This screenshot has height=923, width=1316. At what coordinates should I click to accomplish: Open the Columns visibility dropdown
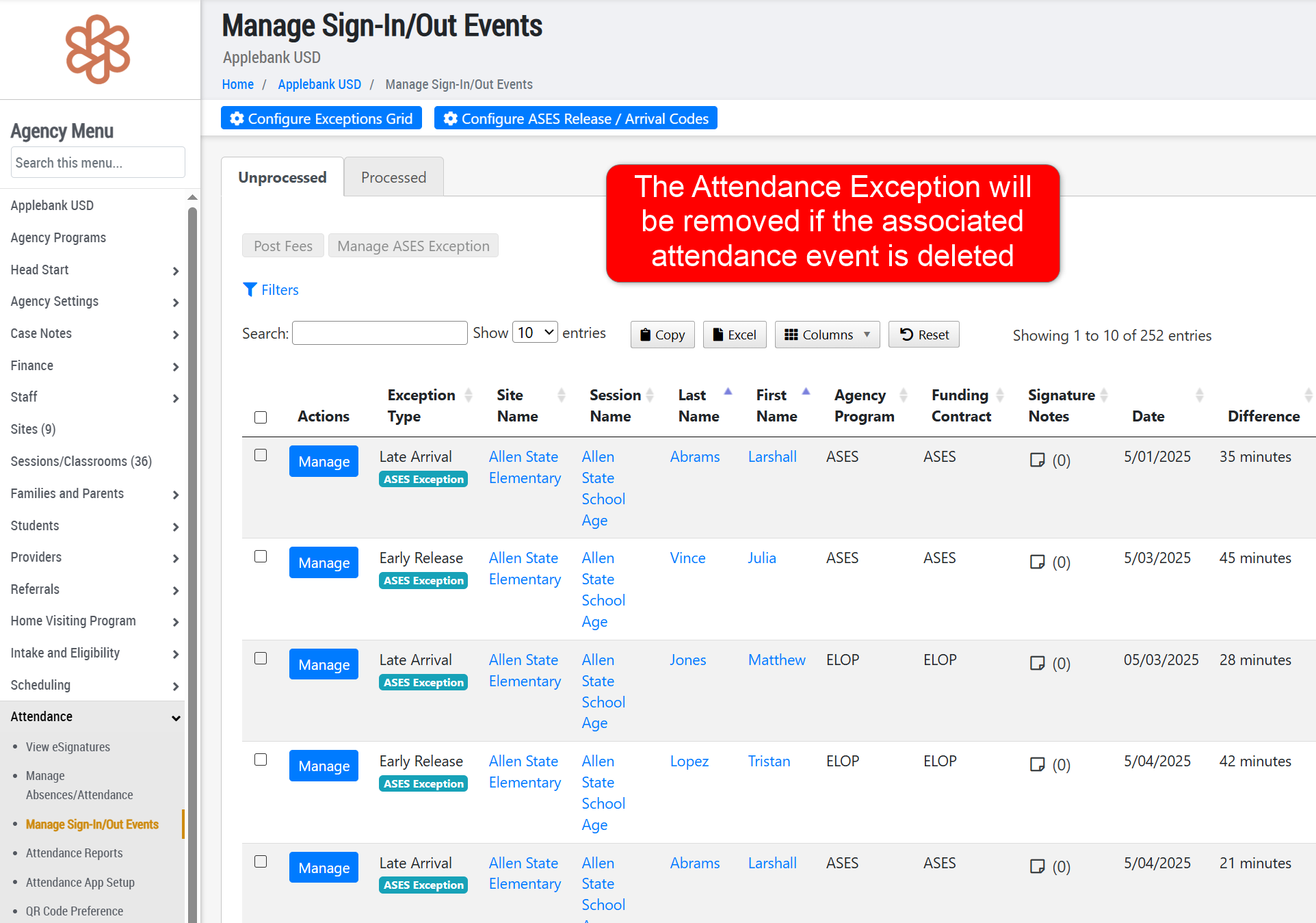[x=826, y=335]
